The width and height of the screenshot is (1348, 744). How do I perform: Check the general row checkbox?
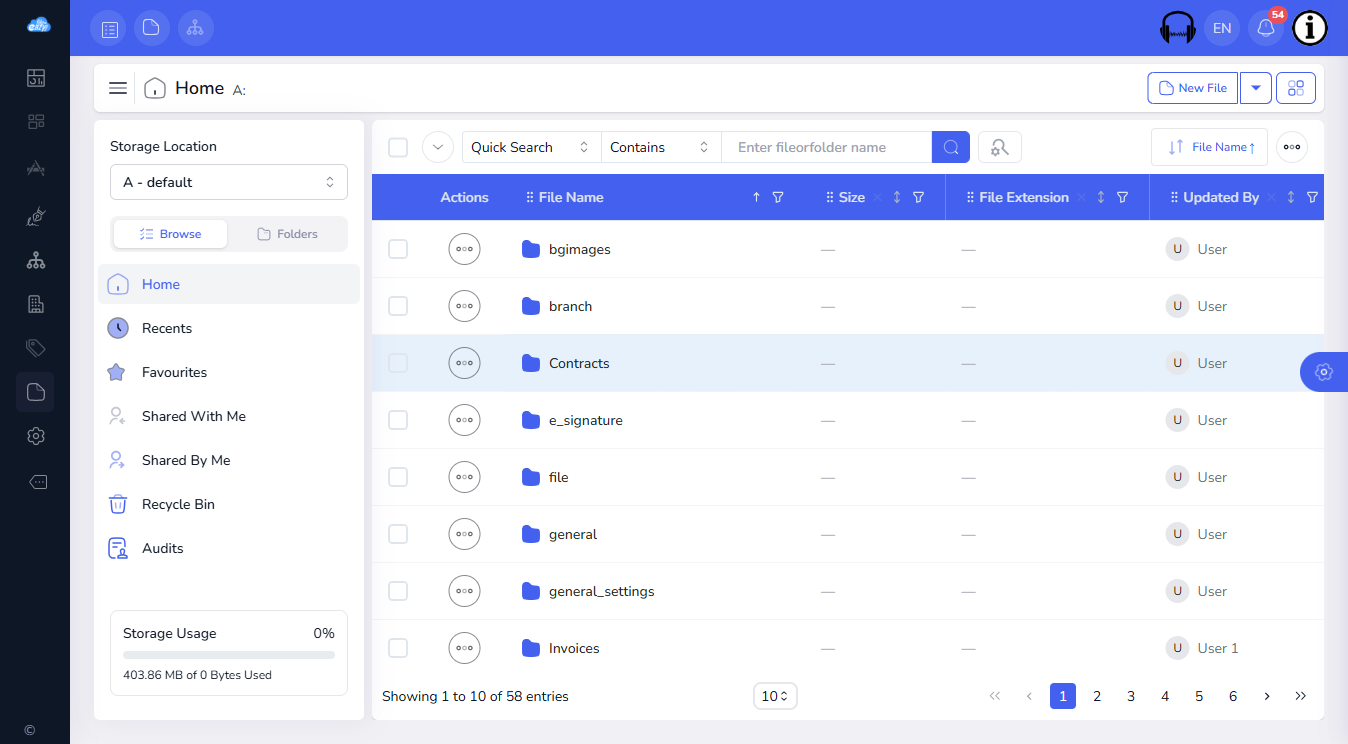click(x=398, y=534)
